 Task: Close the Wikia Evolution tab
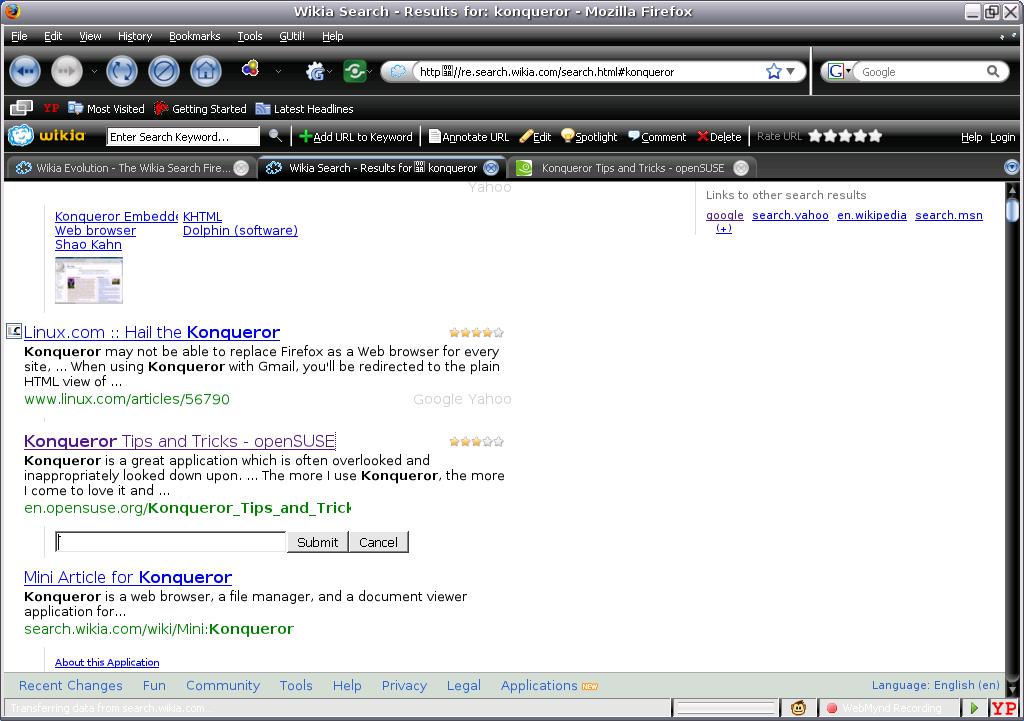point(241,168)
